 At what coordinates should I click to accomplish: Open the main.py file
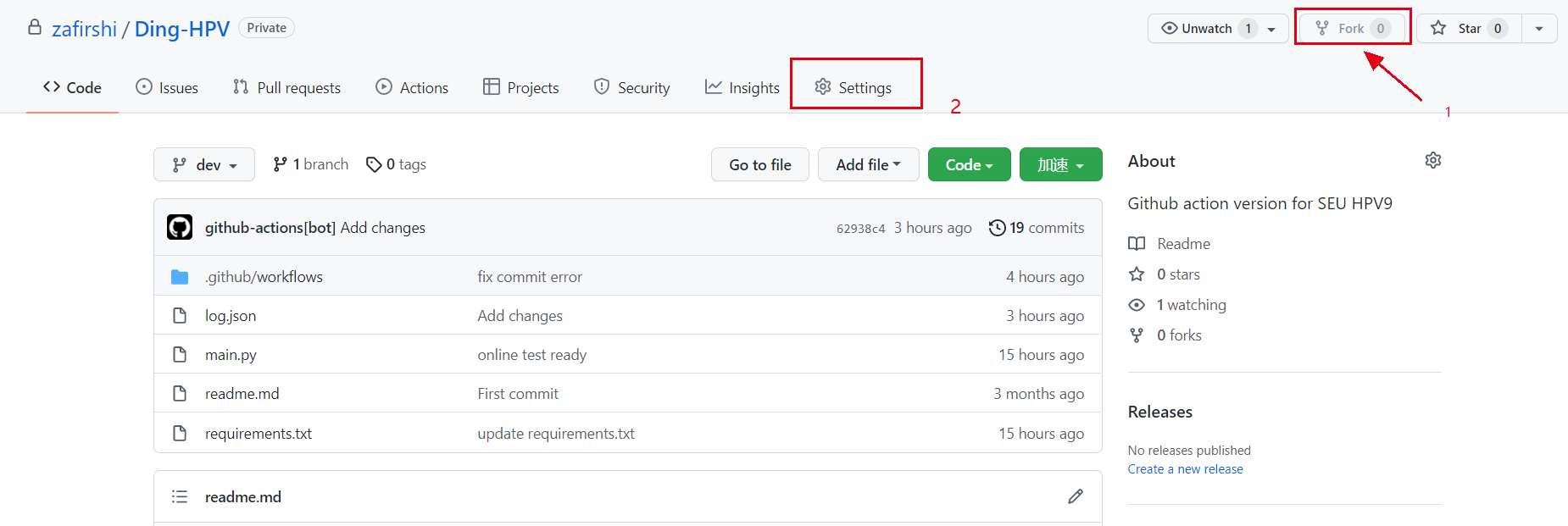231,355
